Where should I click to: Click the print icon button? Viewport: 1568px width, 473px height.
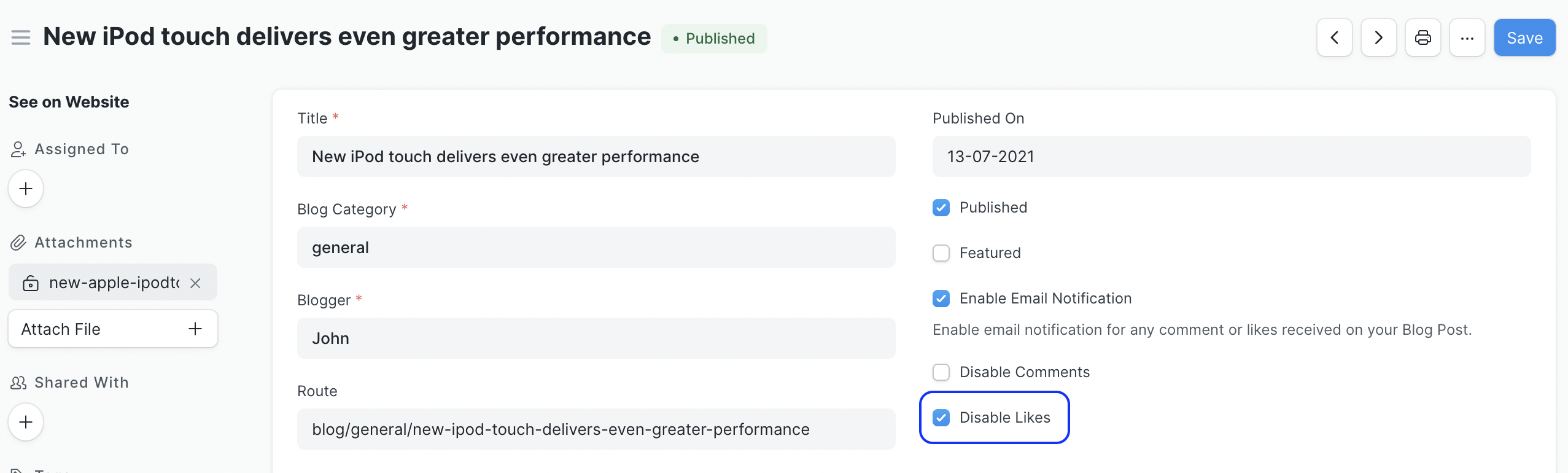(x=1422, y=37)
